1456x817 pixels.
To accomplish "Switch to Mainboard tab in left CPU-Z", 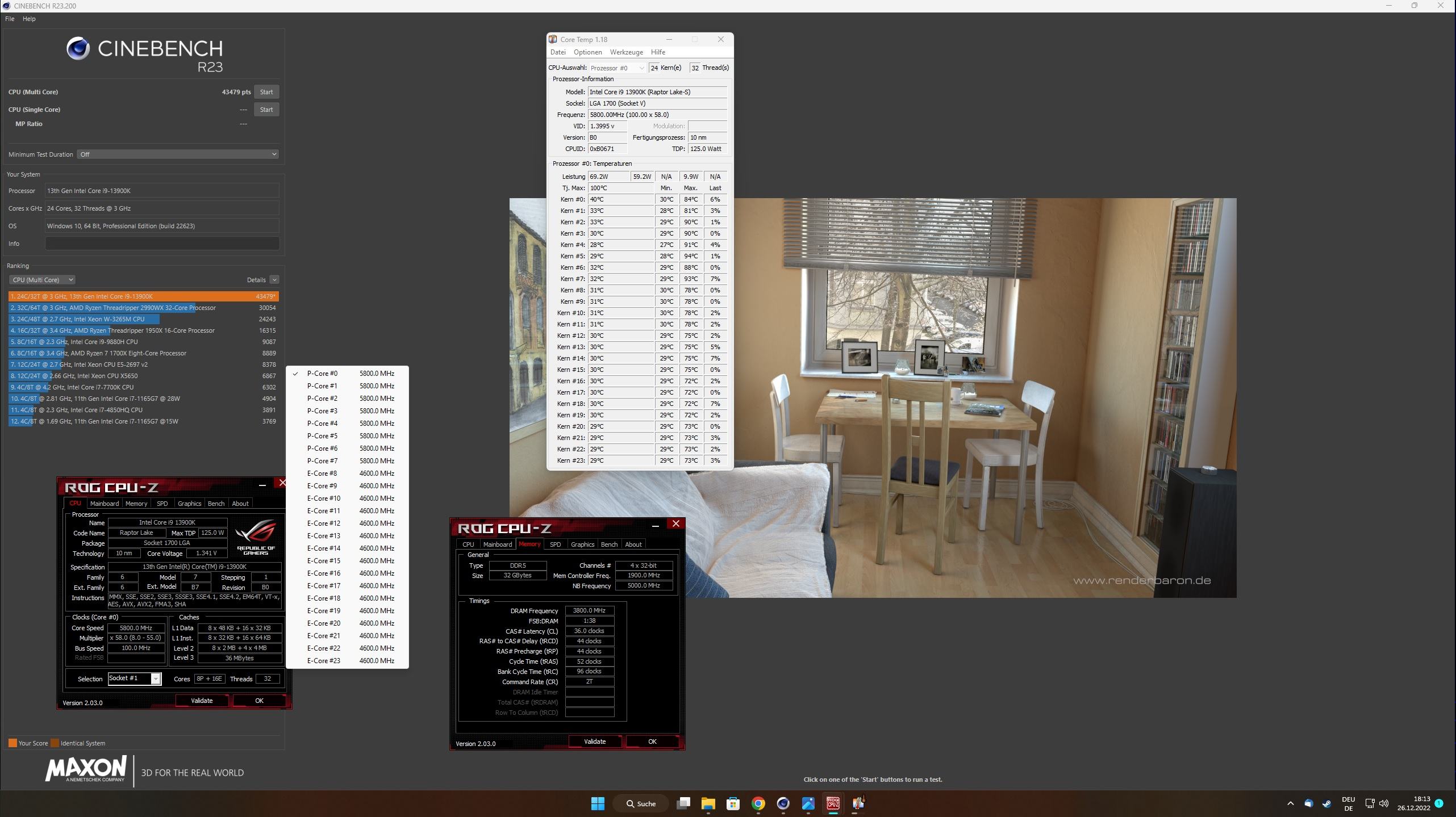I will (105, 504).
